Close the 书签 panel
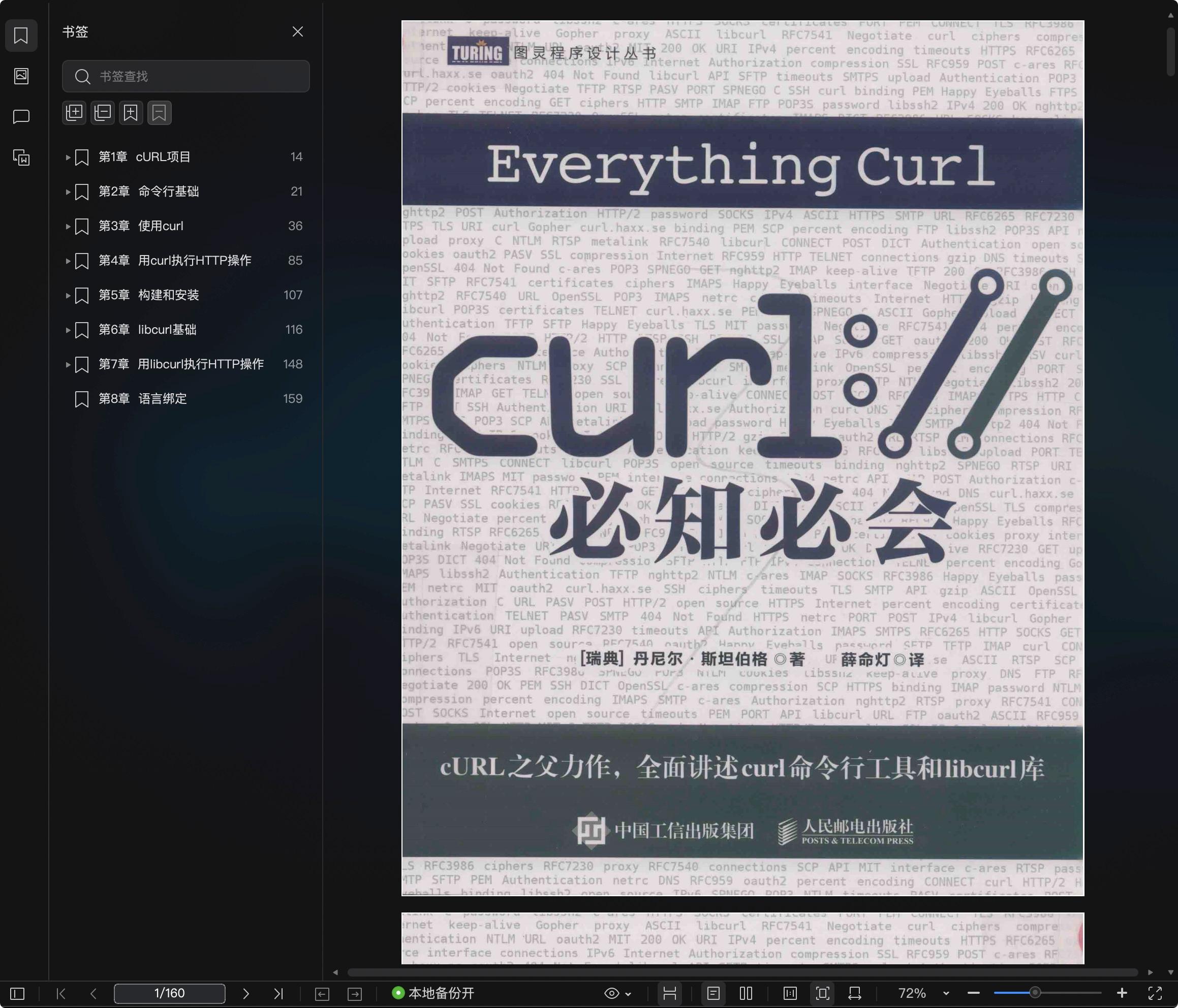This screenshot has height=1008, width=1178. [297, 32]
